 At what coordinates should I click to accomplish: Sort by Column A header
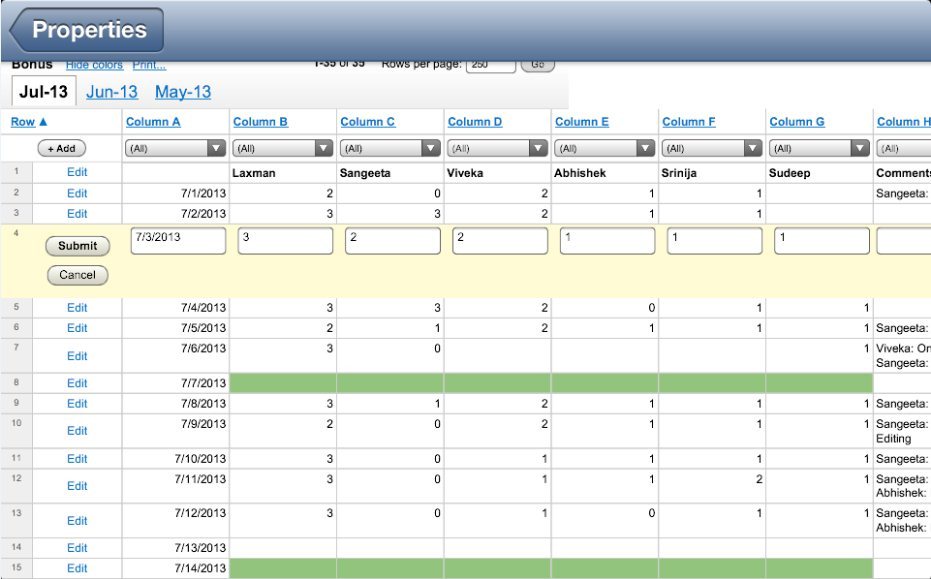(x=153, y=122)
